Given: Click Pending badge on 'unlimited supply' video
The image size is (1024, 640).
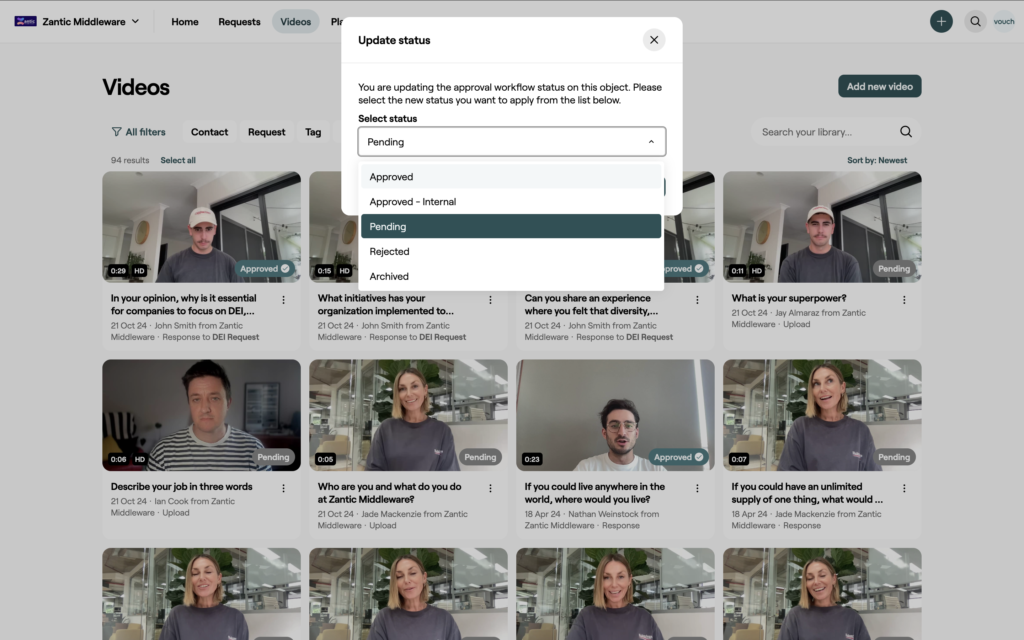Looking at the screenshot, I should point(894,457).
